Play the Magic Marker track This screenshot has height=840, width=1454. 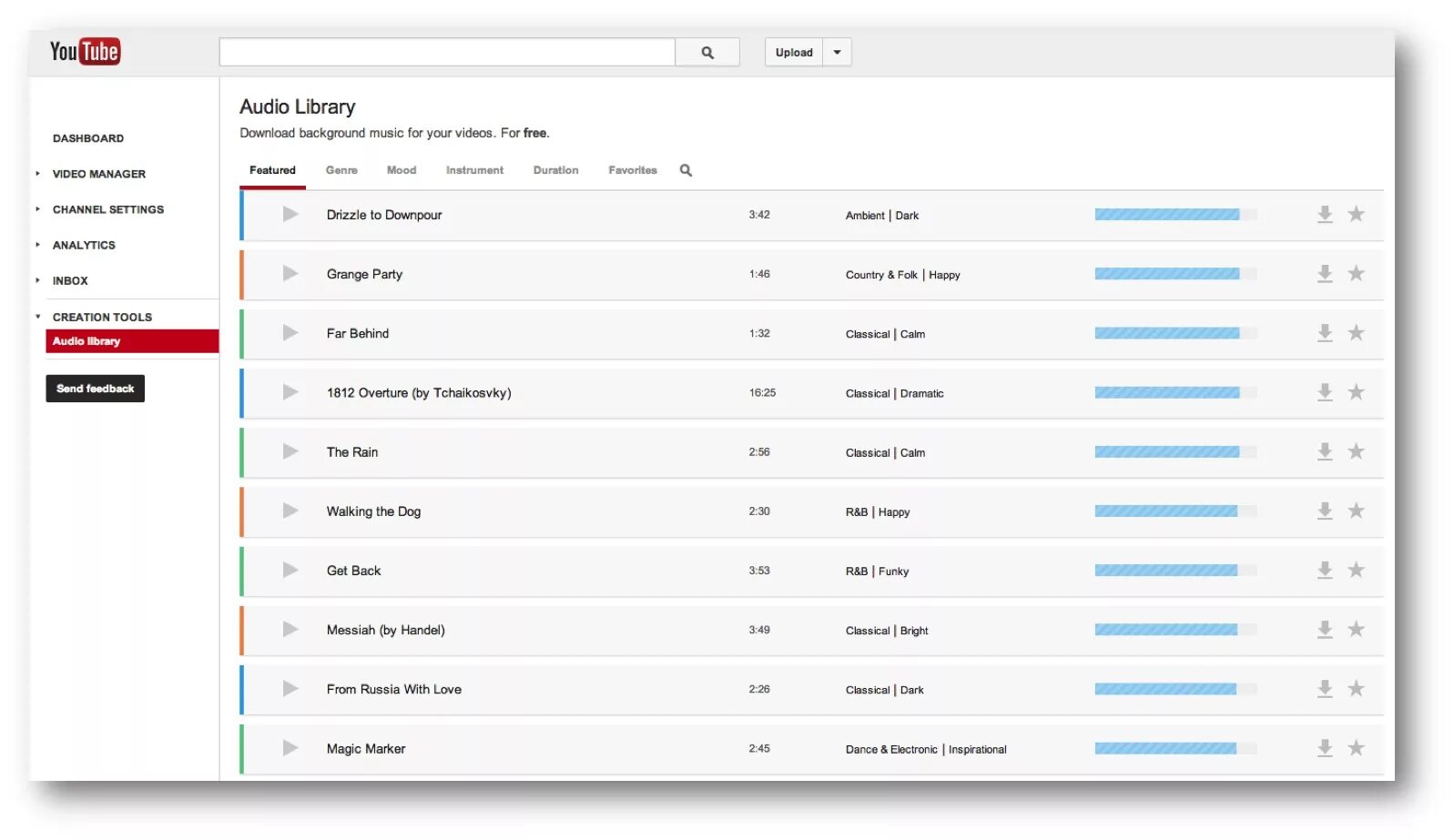[x=290, y=748]
